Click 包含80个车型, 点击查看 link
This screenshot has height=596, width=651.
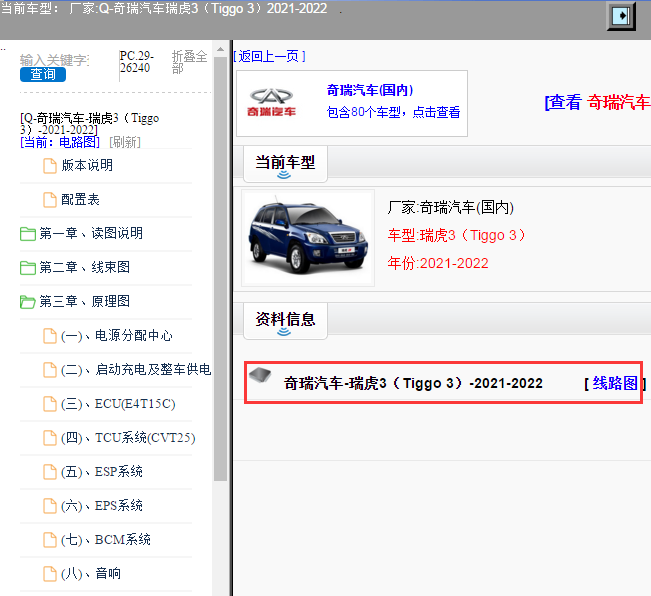point(394,112)
